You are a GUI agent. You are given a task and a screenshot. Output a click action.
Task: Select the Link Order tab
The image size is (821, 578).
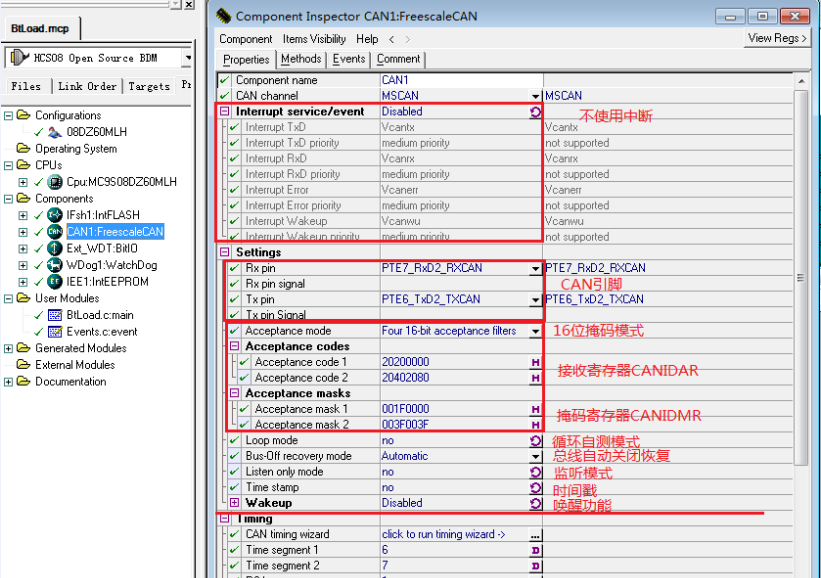click(x=87, y=86)
